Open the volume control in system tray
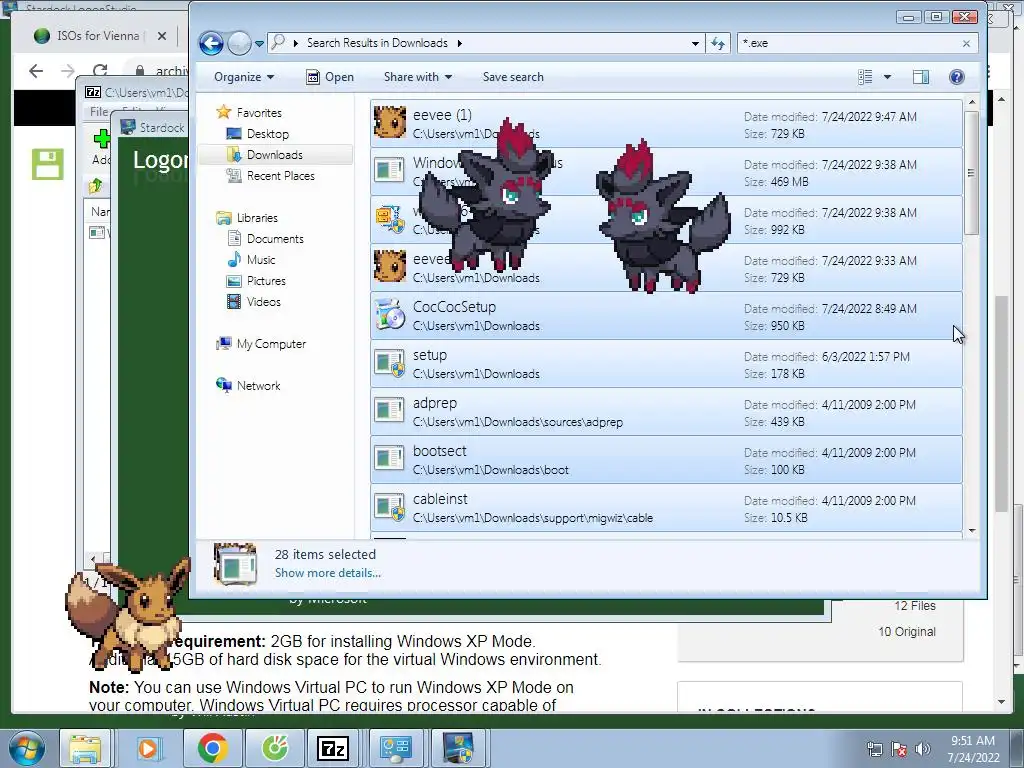The image size is (1024, 768). click(x=923, y=749)
